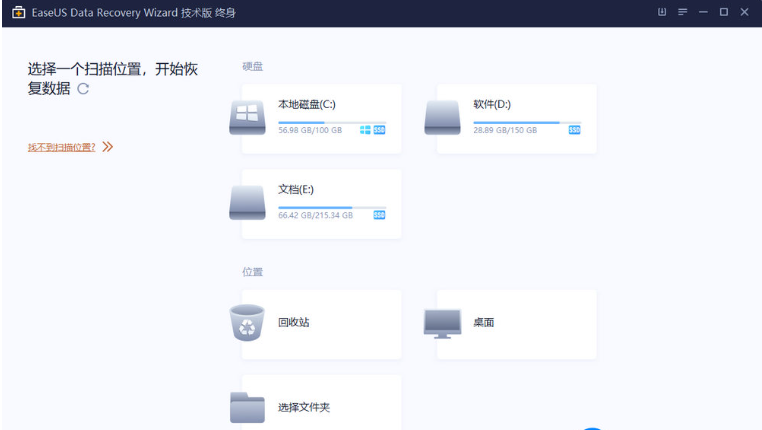
Task: Maximize the EaseUS window
Action: [x=724, y=12]
